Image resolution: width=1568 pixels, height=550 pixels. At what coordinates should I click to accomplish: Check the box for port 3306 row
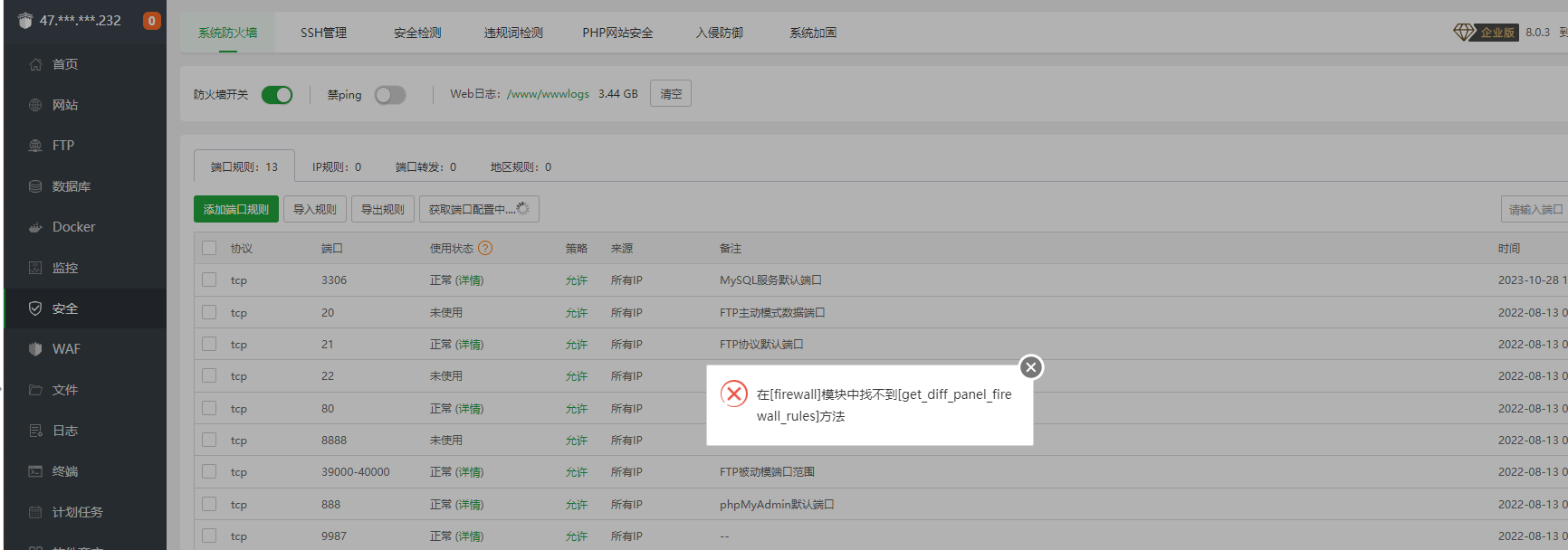[x=209, y=280]
